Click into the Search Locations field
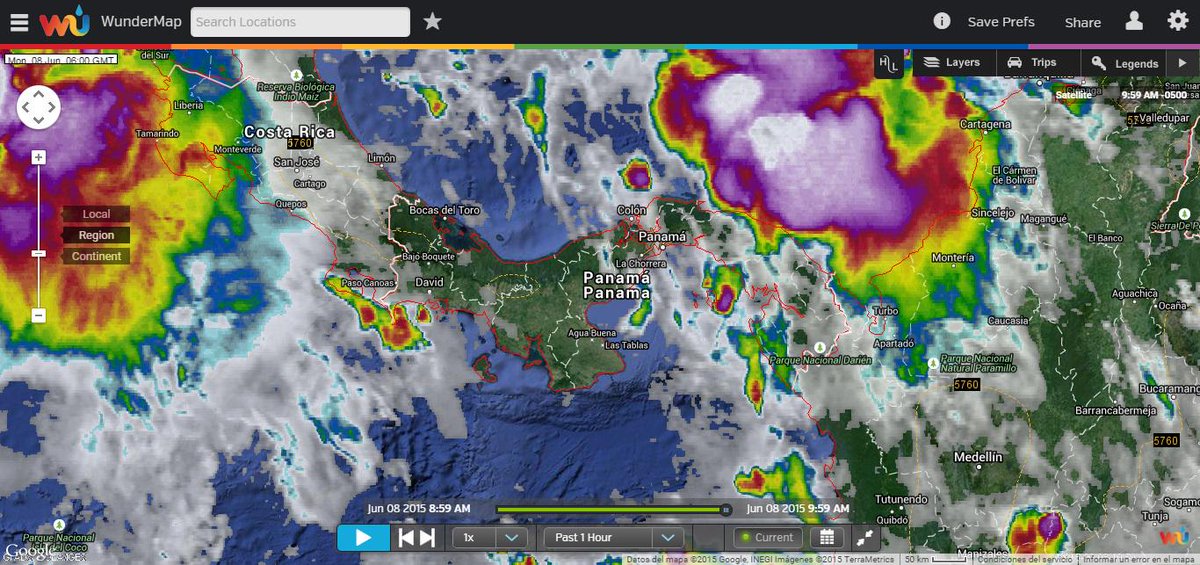Screen dimensions: 1200x565 pos(300,22)
